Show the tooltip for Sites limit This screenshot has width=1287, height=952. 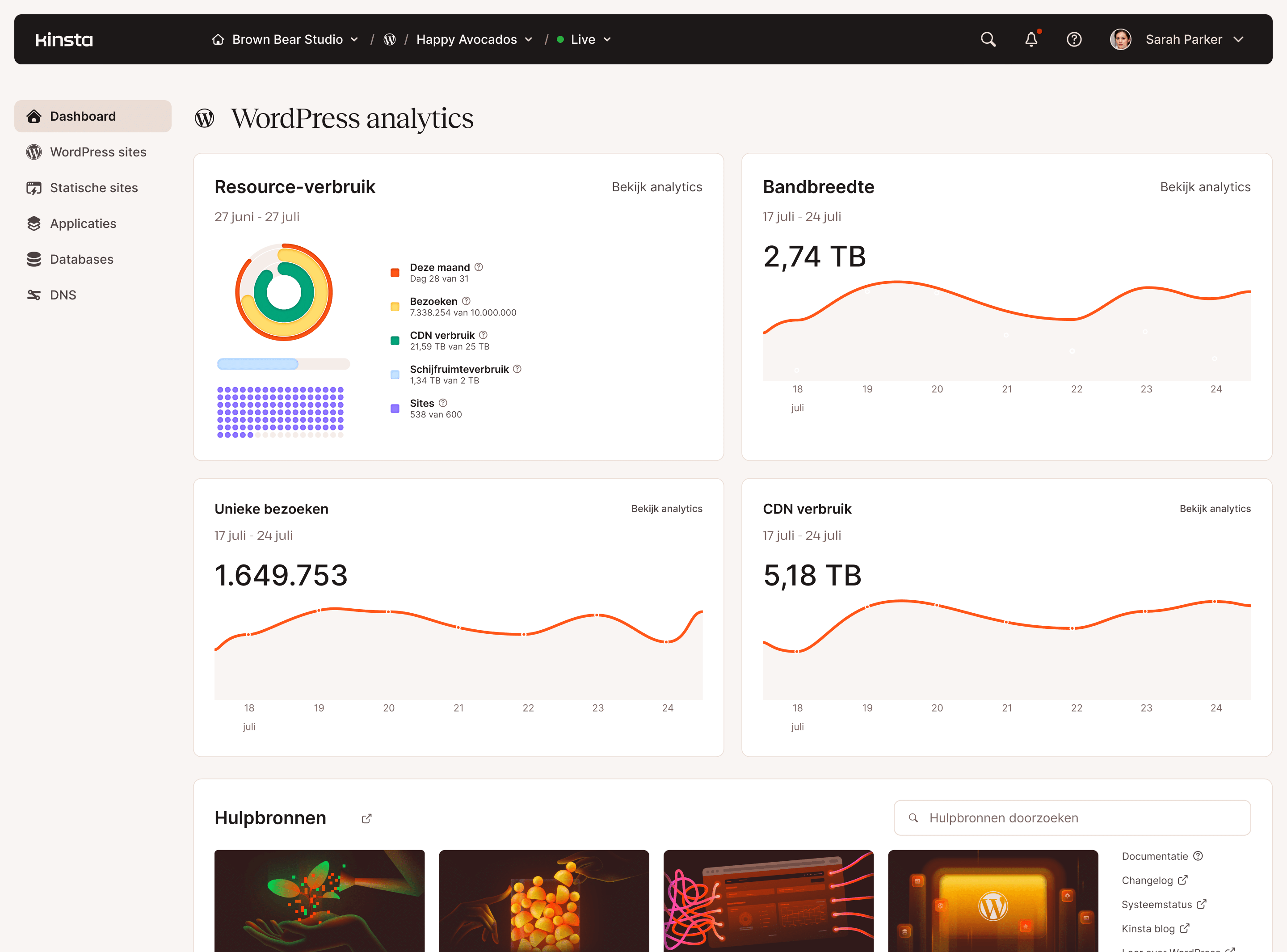pos(442,403)
